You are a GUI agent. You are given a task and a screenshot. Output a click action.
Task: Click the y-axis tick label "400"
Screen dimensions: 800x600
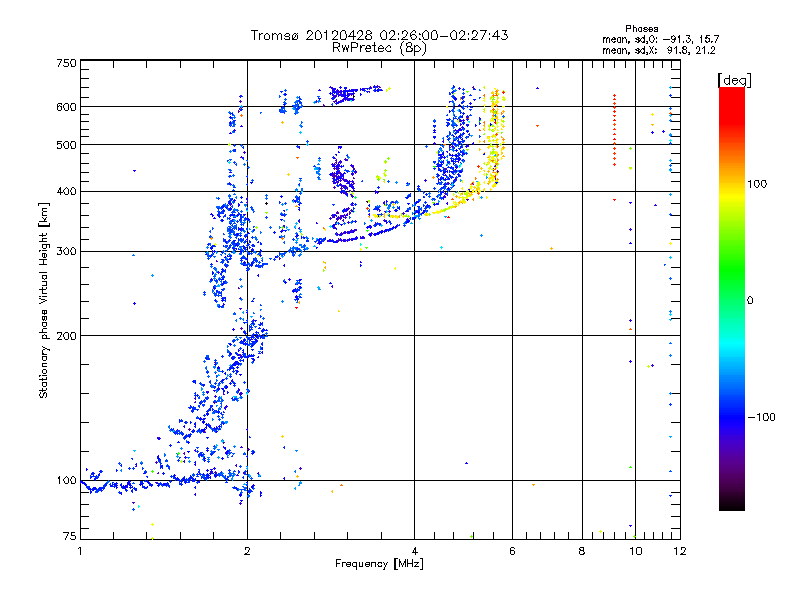(x=66, y=192)
